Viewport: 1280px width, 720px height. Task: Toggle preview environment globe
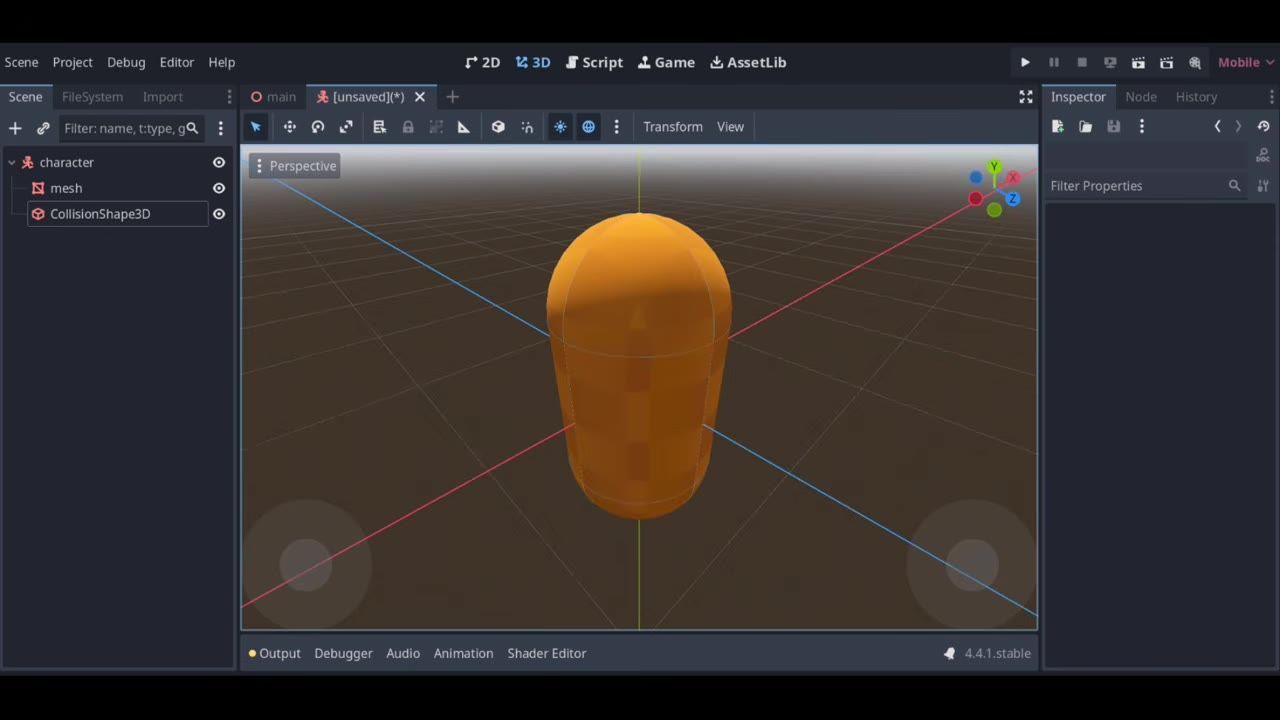[589, 127]
